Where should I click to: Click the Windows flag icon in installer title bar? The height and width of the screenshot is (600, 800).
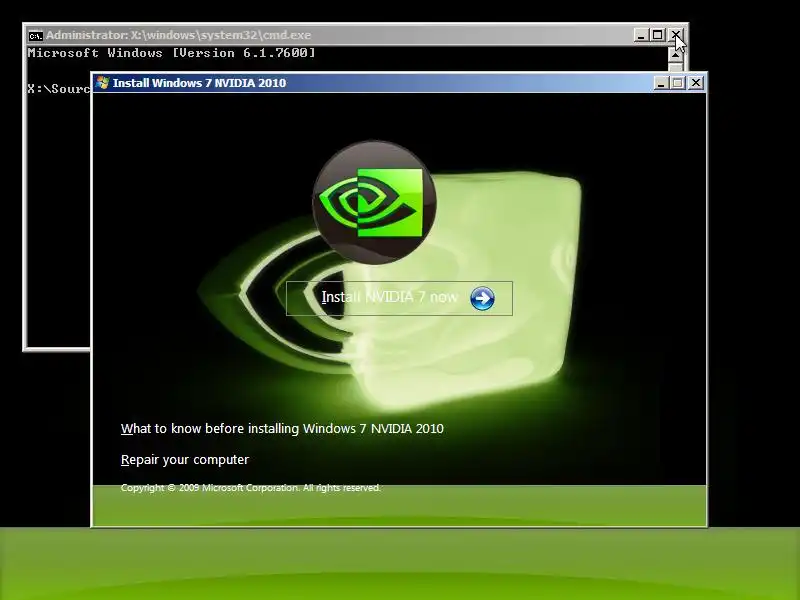tap(103, 83)
